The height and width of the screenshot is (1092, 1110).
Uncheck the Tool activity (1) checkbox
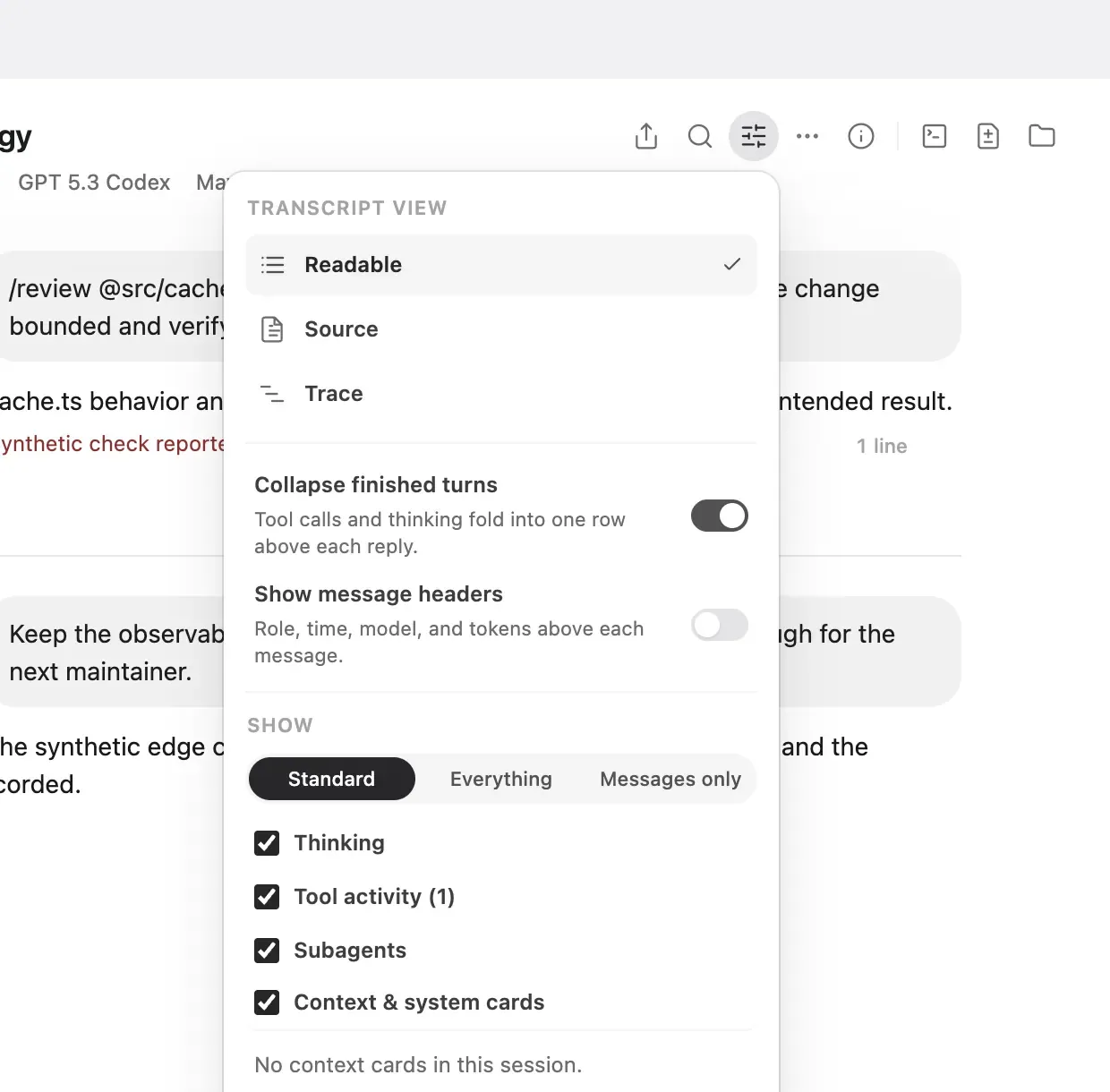(x=267, y=897)
